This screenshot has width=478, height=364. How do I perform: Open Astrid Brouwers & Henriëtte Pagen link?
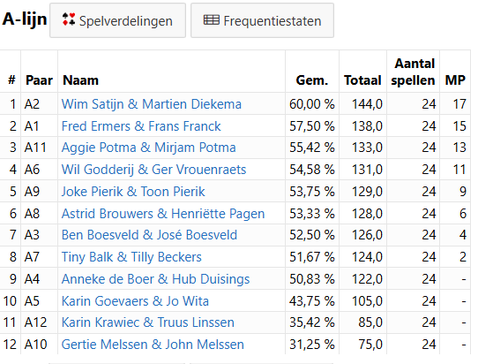(x=163, y=213)
